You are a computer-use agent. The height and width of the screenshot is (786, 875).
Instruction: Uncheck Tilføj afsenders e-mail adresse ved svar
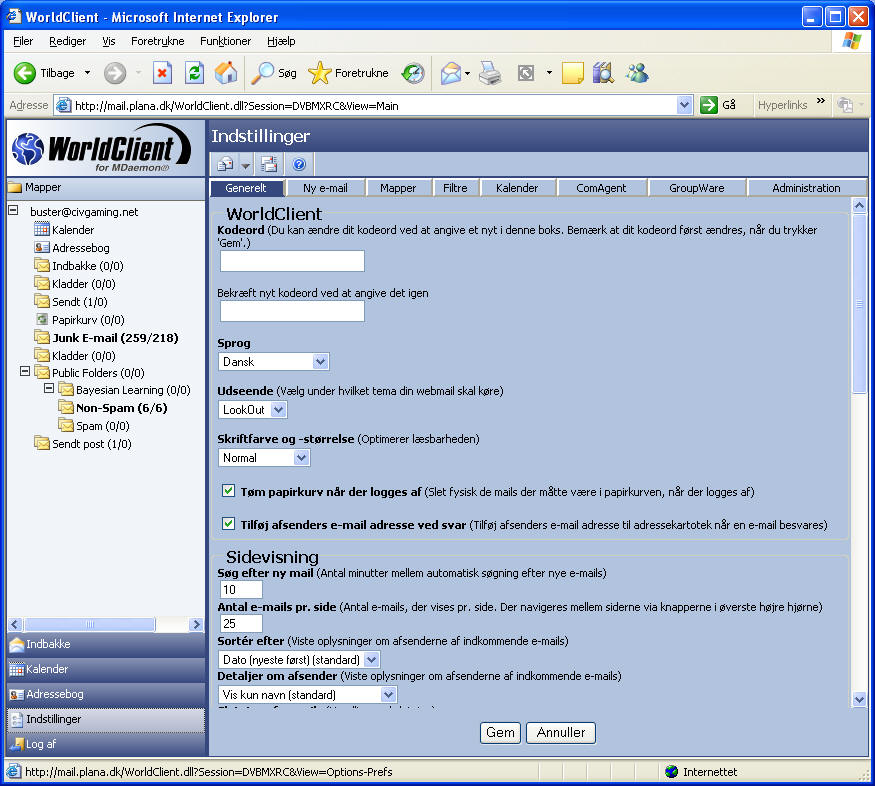pos(228,524)
